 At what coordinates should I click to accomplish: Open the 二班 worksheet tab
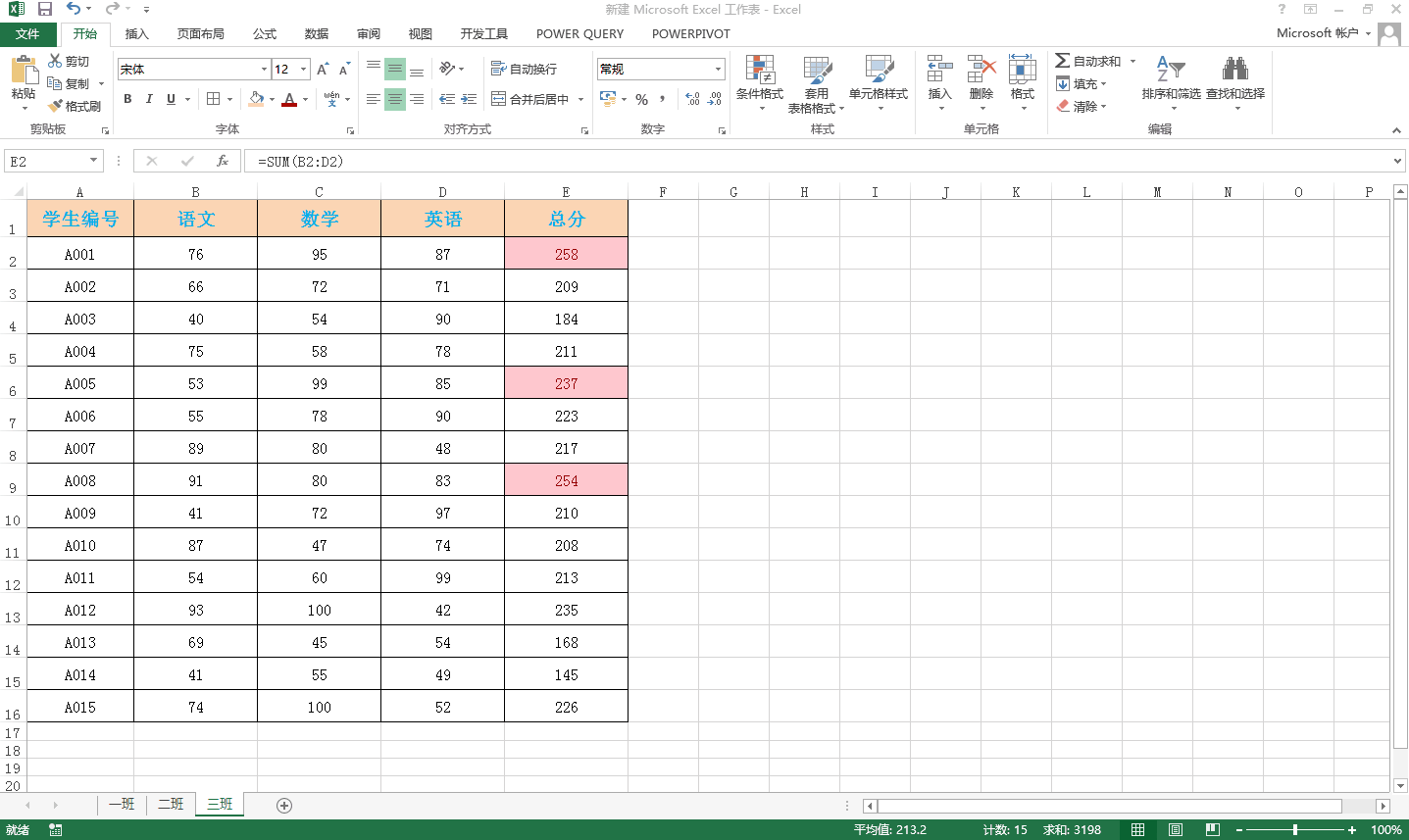tap(171, 804)
